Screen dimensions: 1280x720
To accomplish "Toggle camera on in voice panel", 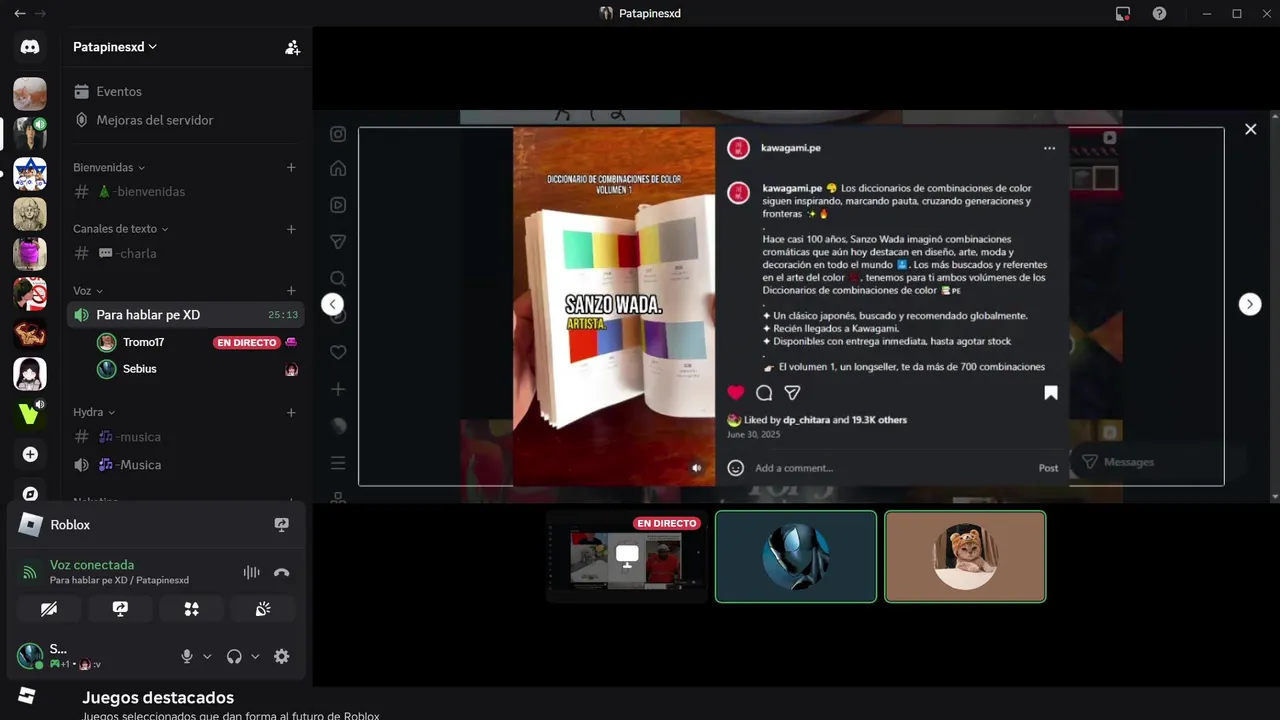I will 49,609.
